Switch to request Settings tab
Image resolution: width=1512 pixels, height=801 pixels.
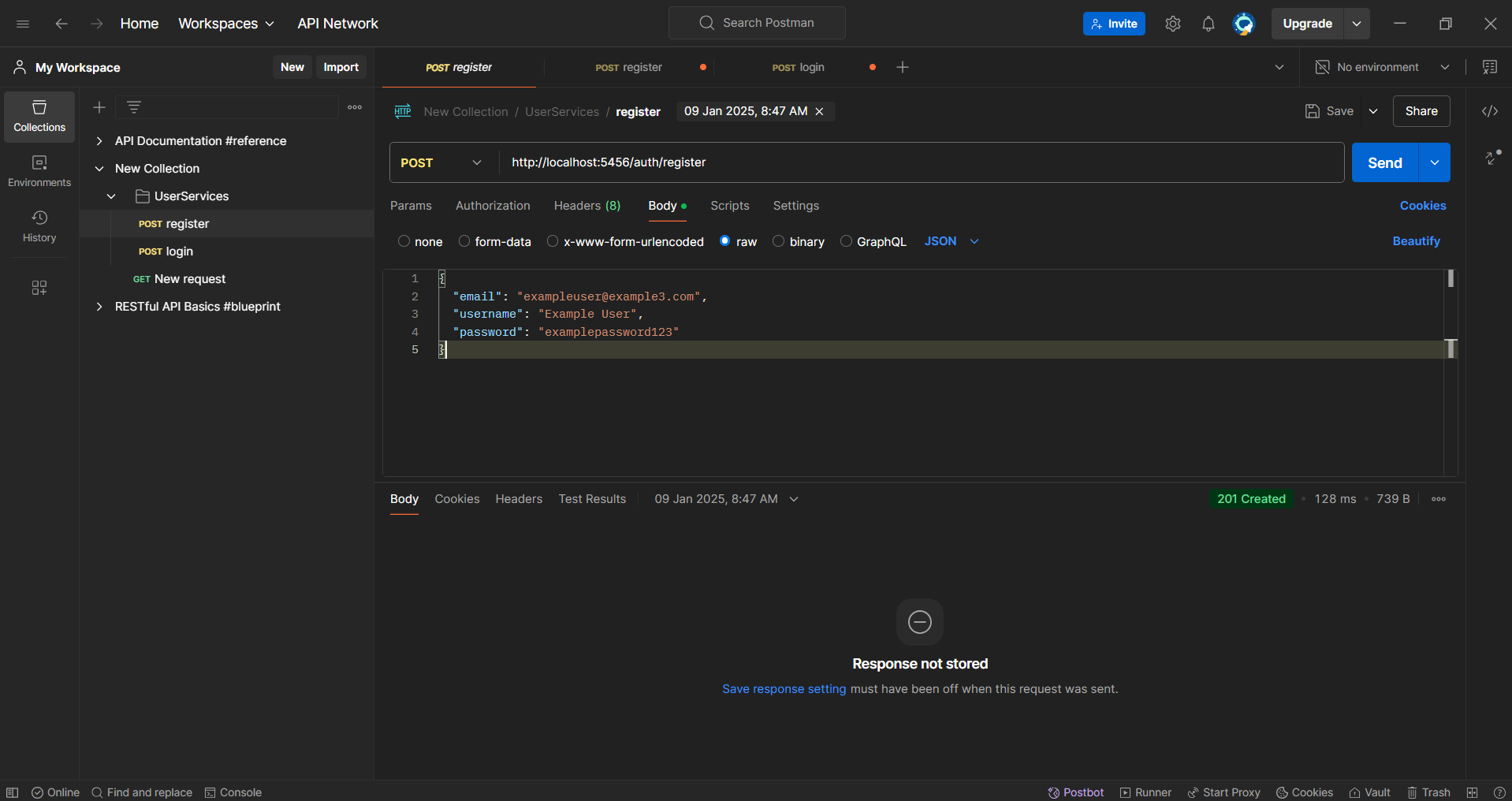pos(796,206)
